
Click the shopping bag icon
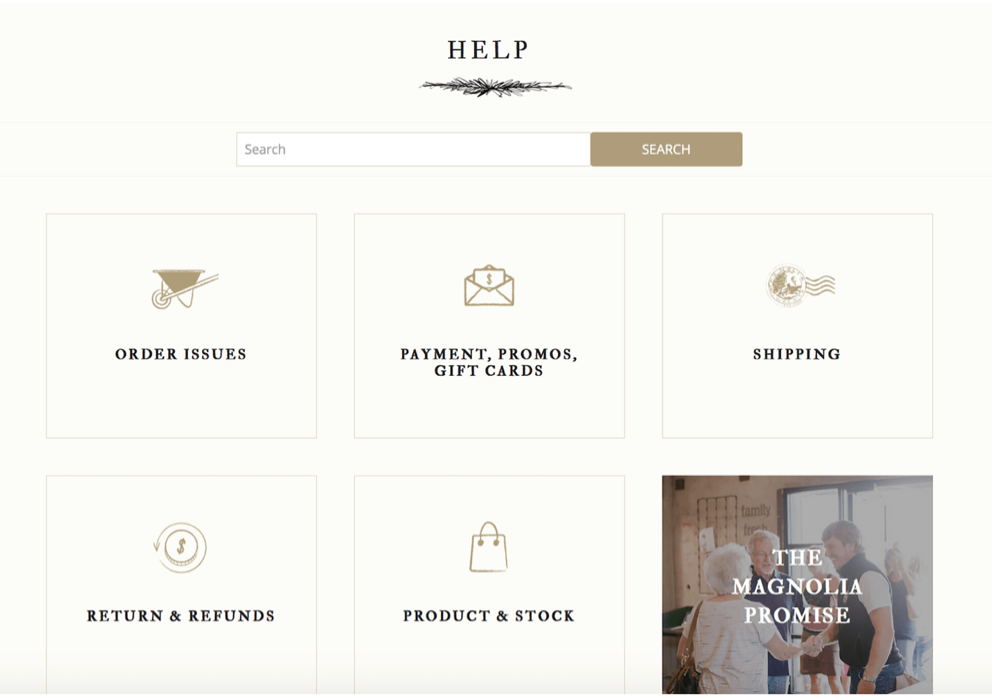(x=489, y=547)
